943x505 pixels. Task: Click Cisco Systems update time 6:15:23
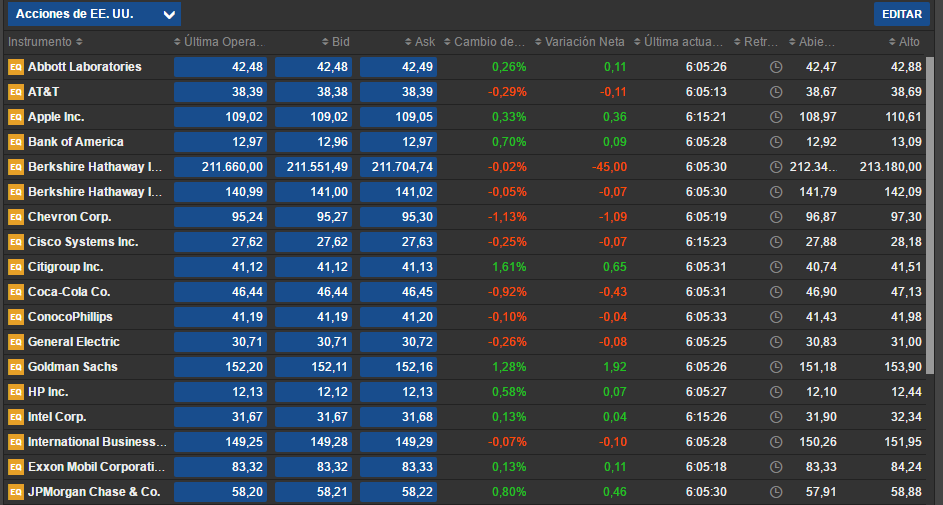[x=706, y=242]
